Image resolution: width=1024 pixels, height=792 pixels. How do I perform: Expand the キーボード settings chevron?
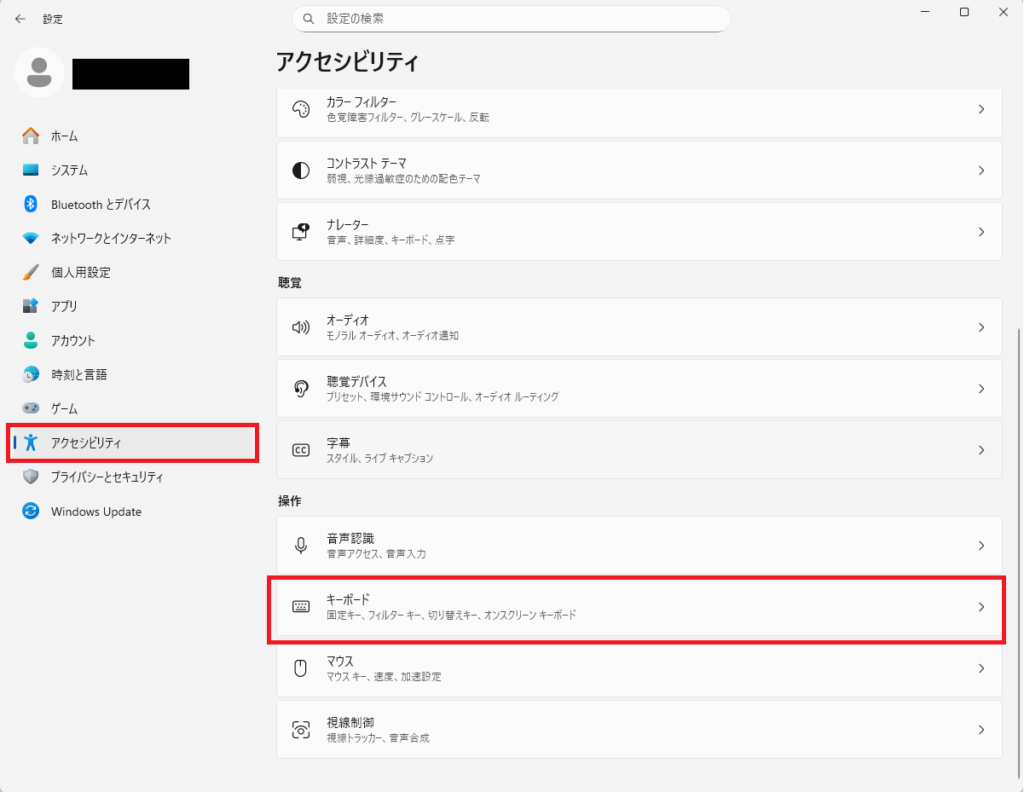coord(981,606)
